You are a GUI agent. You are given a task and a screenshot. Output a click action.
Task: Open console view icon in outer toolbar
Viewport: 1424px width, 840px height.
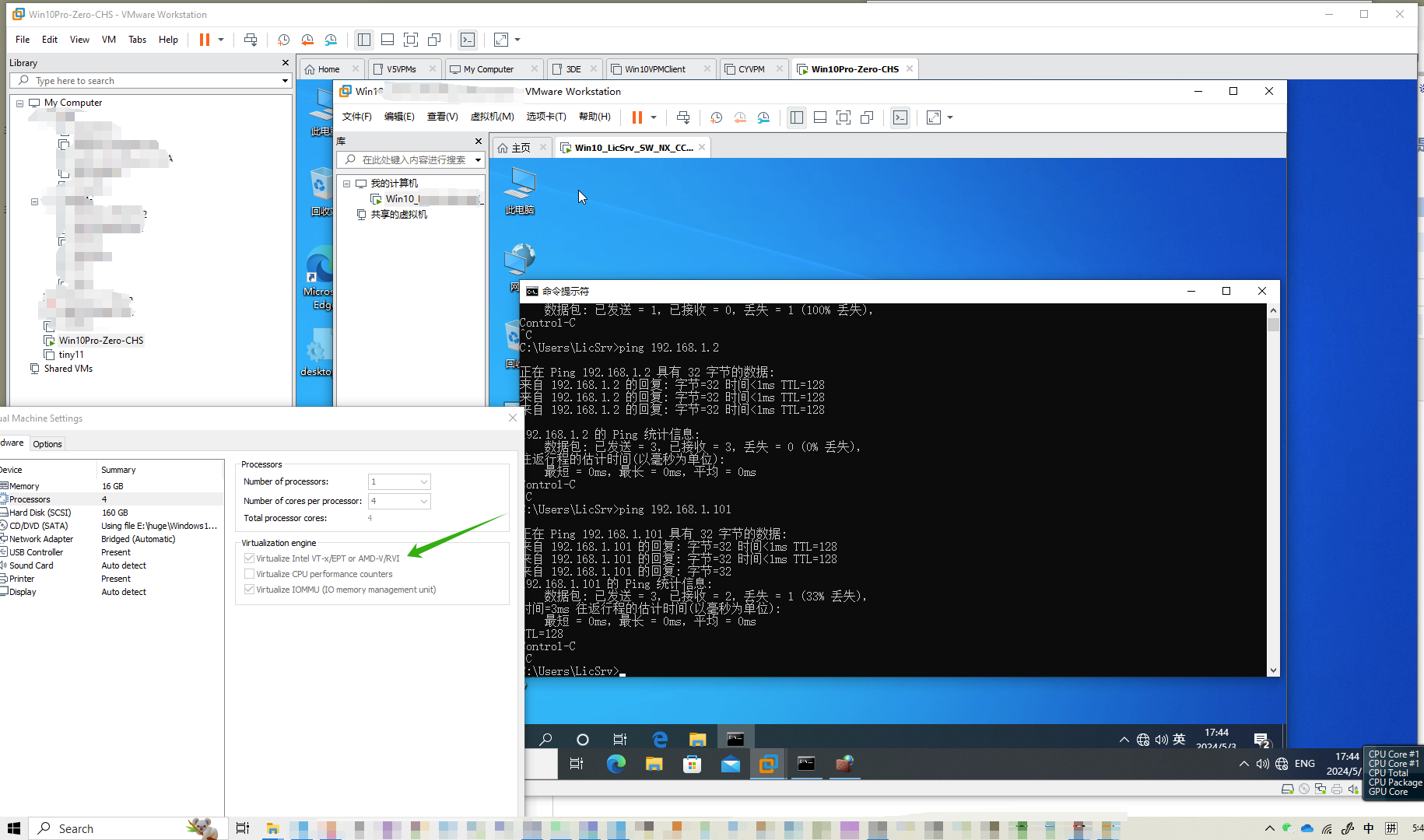(x=468, y=40)
